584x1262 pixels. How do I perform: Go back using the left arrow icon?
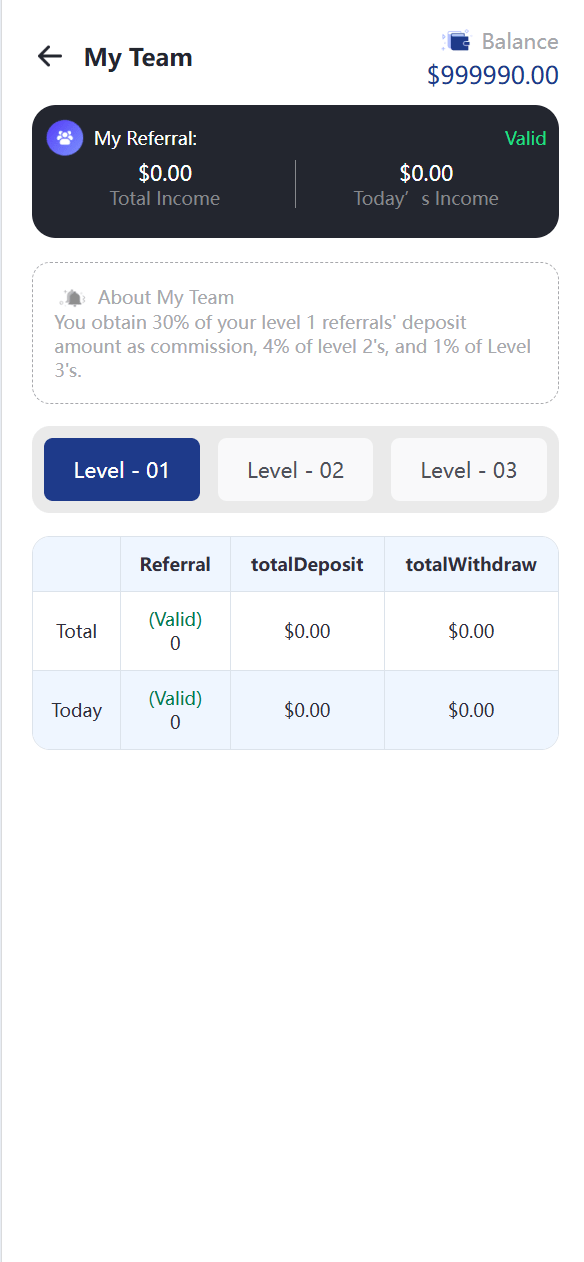coord(50,56)
